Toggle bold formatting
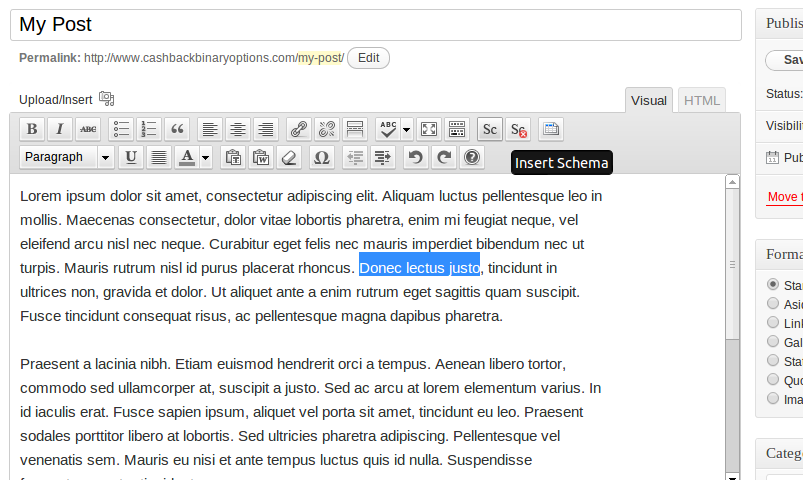The width and height of the screenshot is (803, 480). [x=32, y=129]
